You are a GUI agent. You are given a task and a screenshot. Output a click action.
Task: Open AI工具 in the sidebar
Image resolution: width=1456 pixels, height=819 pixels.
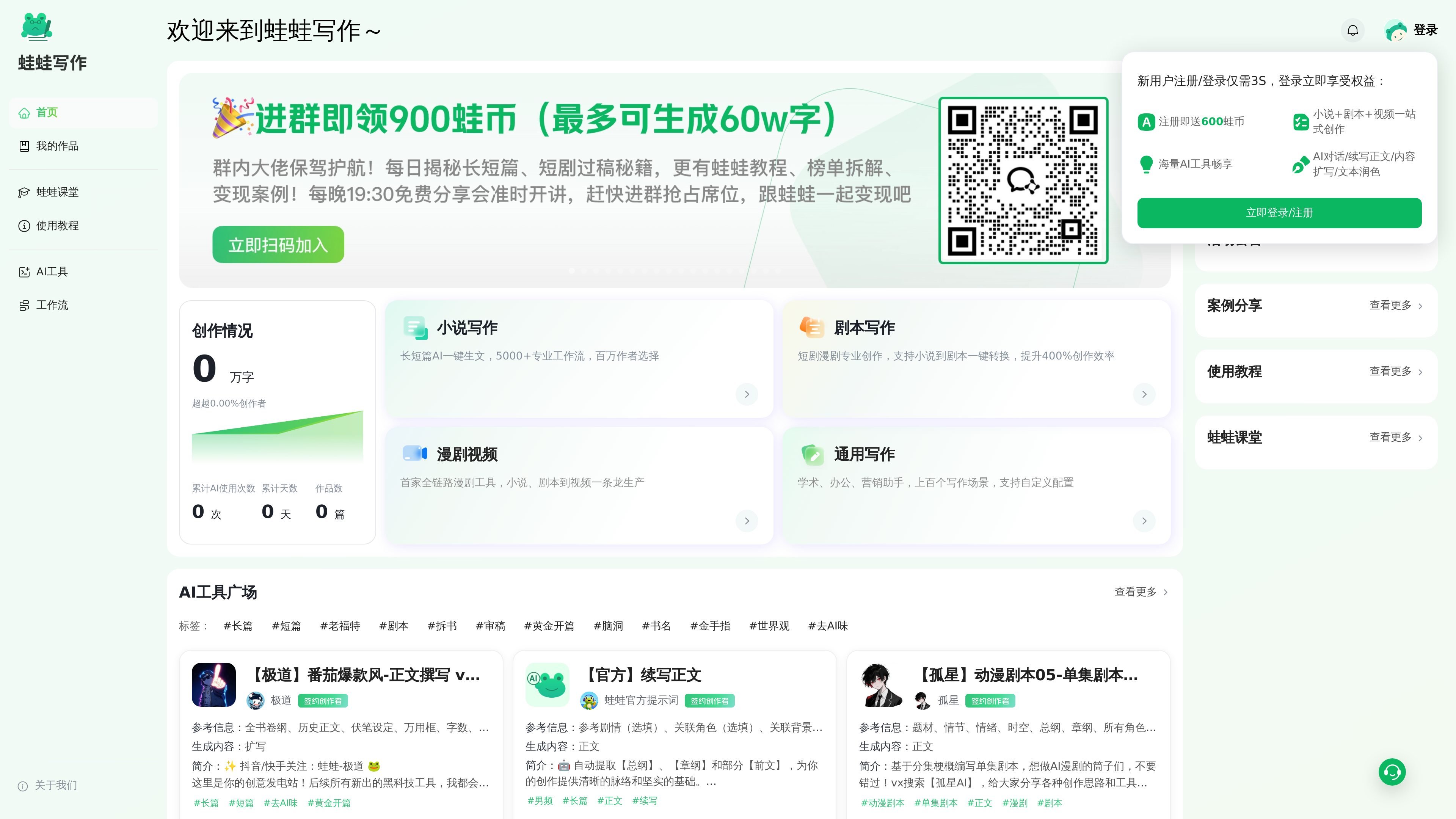point(83,272)
